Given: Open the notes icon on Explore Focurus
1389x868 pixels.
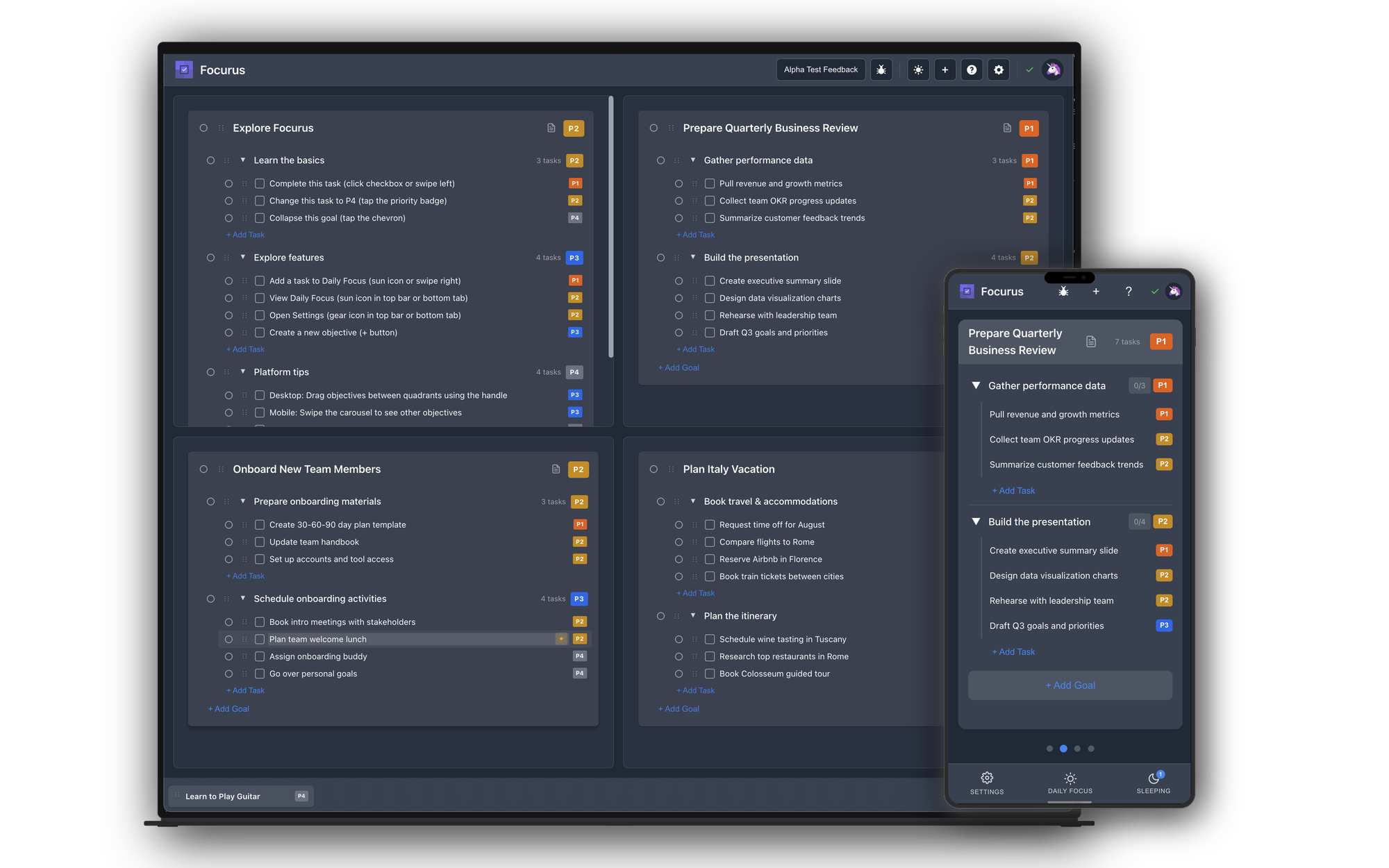Looking at the screenshot, I should [553, 128].
